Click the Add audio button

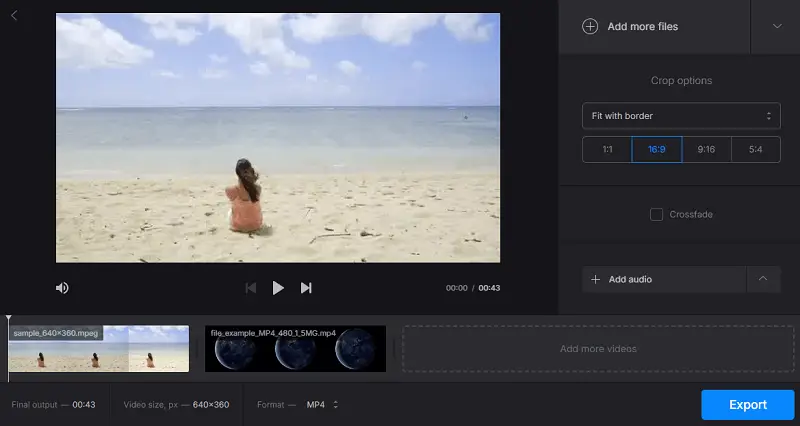coord(664,279)
